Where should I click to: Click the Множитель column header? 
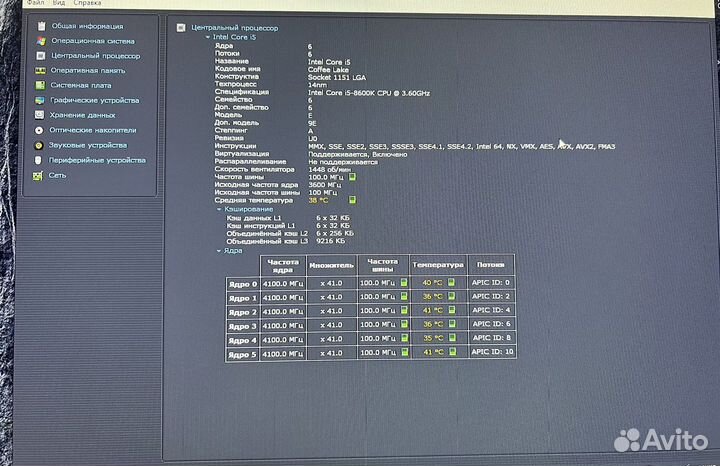332,265
